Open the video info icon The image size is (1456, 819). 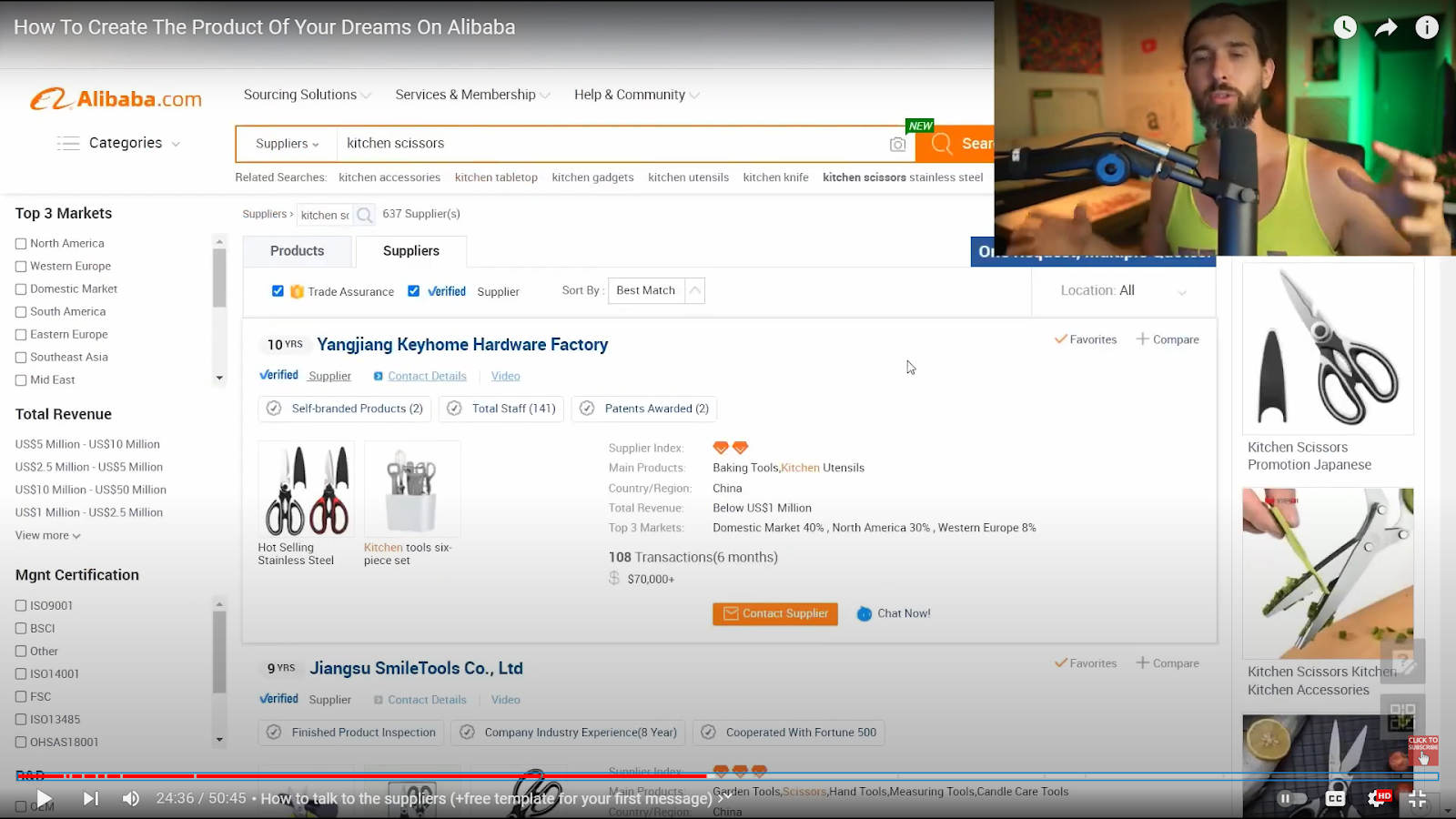tap(1427, 27)
